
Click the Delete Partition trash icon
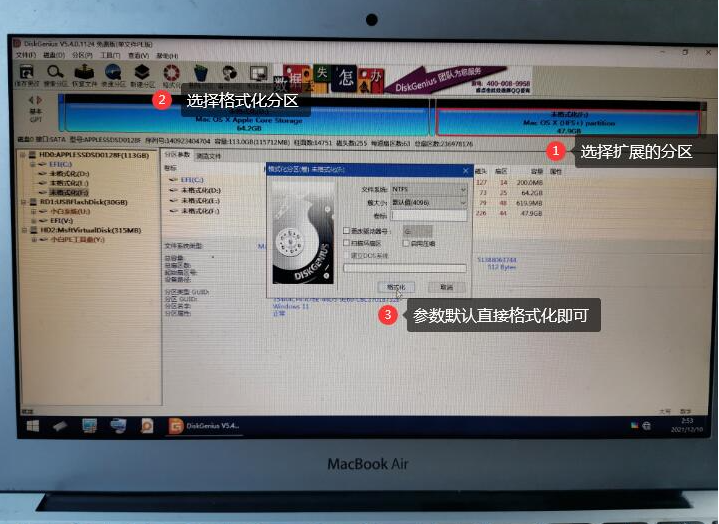pyautogui.click(x=200, y=74)
